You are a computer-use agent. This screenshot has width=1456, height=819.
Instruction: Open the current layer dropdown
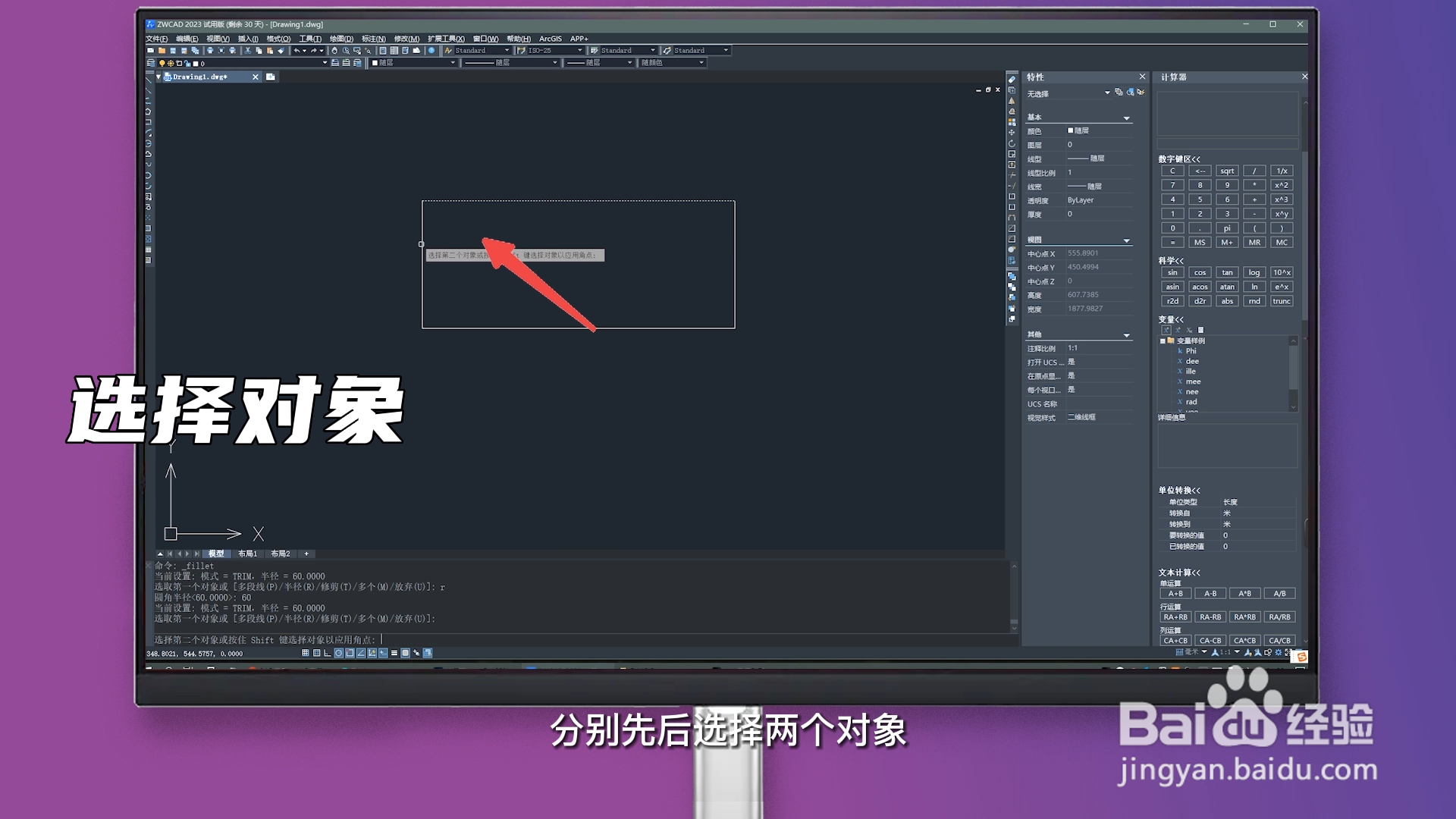coord(325,63)
